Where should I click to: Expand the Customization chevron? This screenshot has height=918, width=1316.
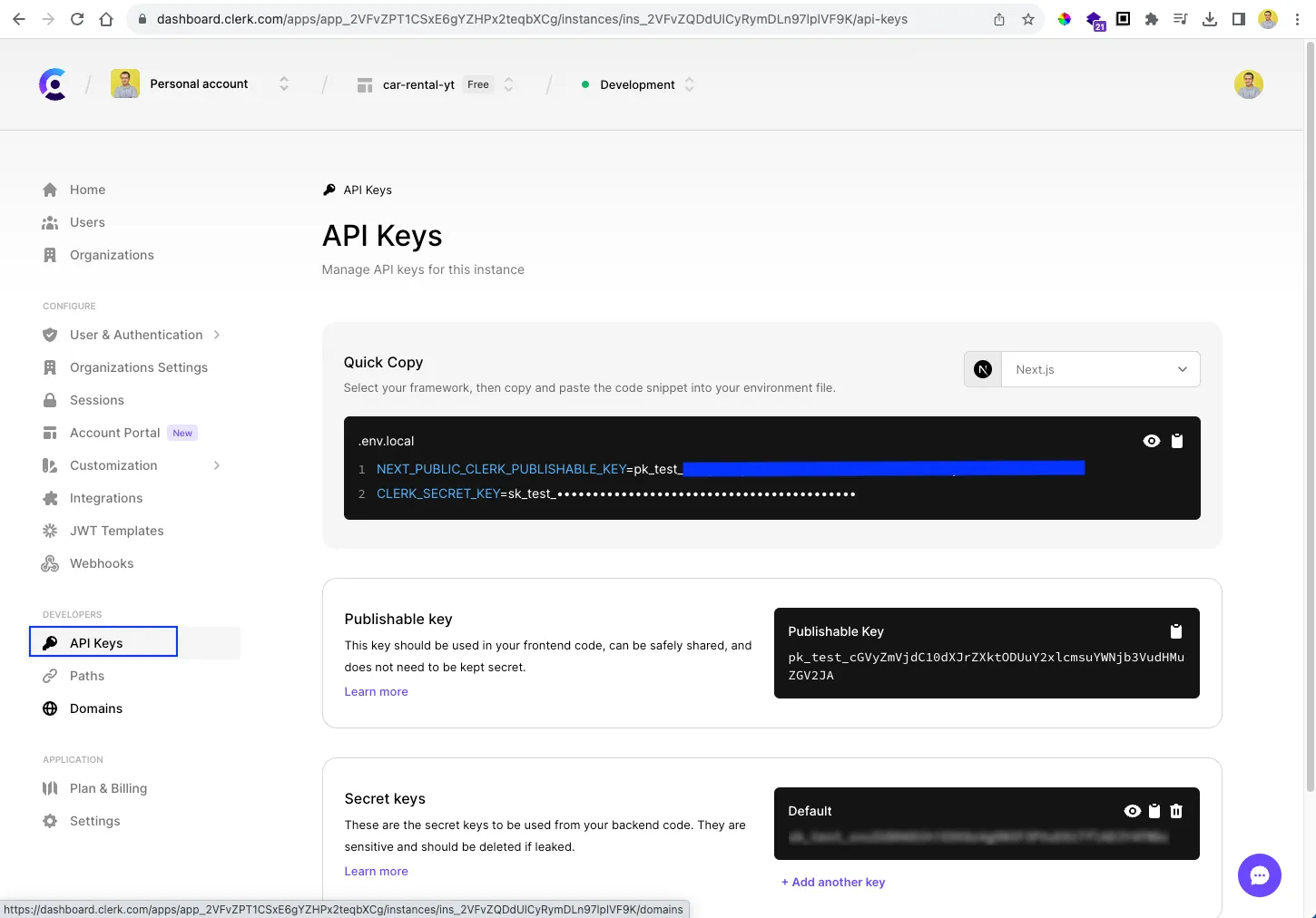[217, 465]
